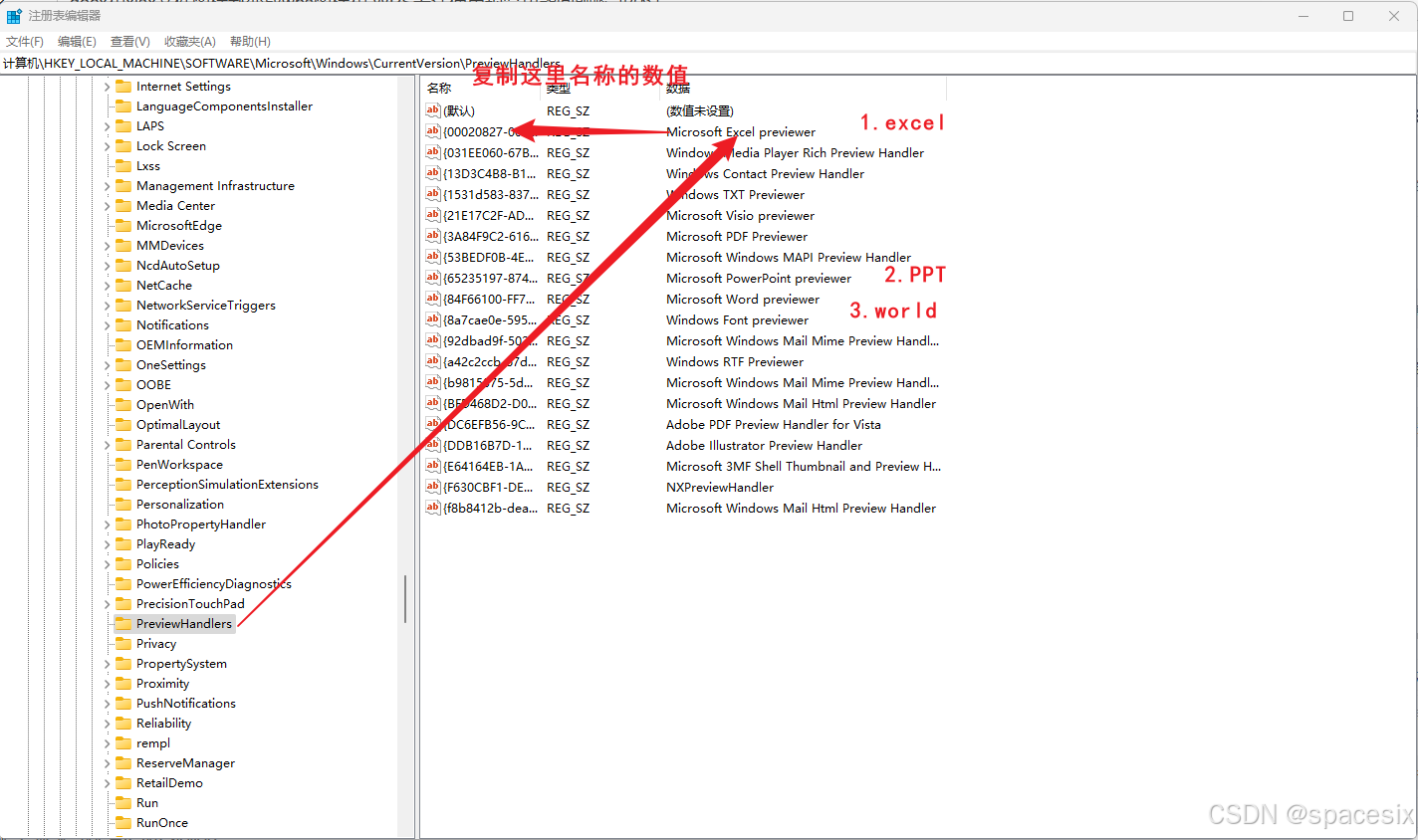Expand the ReserveManager key
1418x840 pixels.
click(x=107, y=763)
